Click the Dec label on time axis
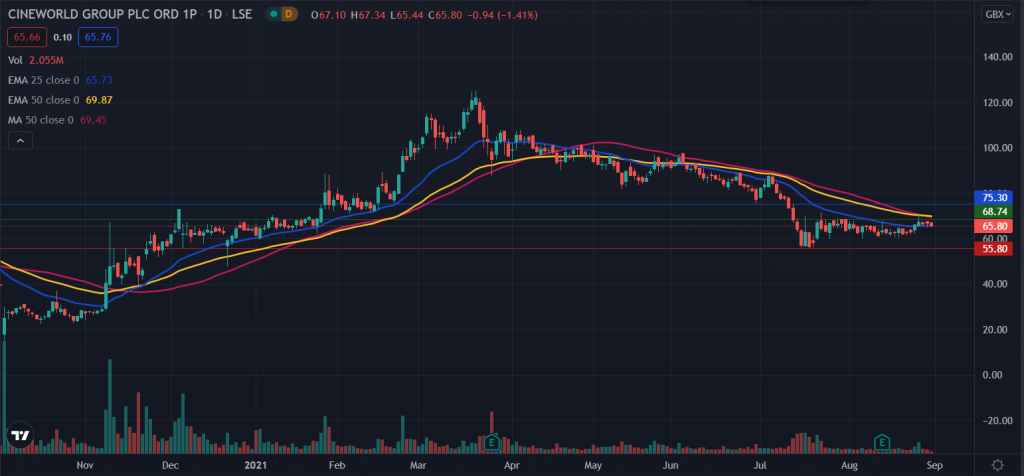This screenshot has height=476, width=1024. pyautogui.click(x=170, y=466)
